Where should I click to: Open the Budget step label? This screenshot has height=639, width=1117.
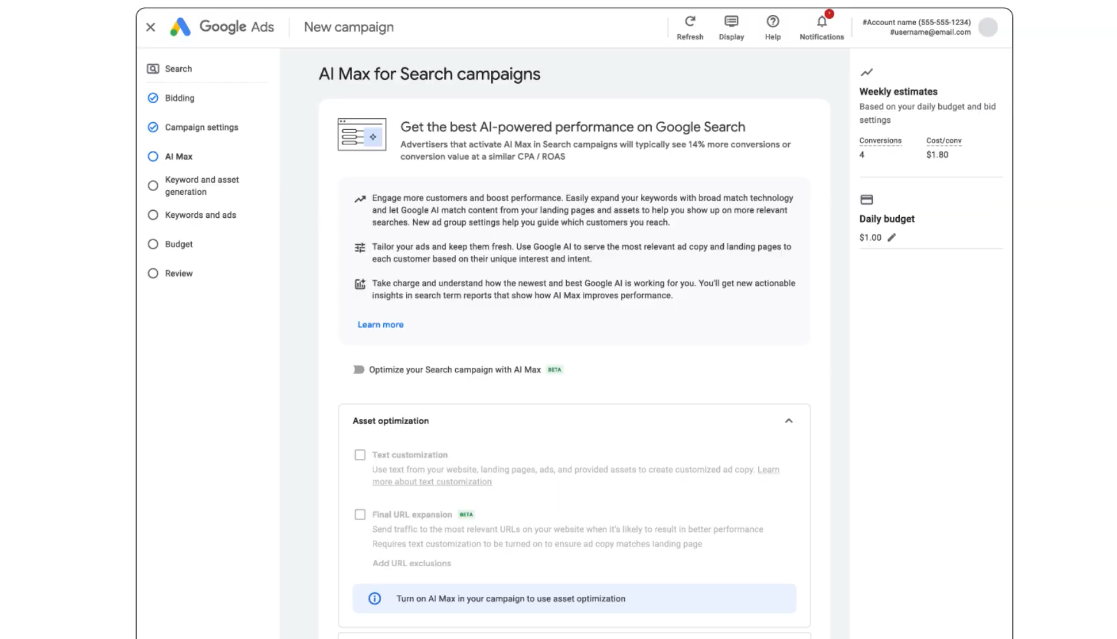[179, 244]
